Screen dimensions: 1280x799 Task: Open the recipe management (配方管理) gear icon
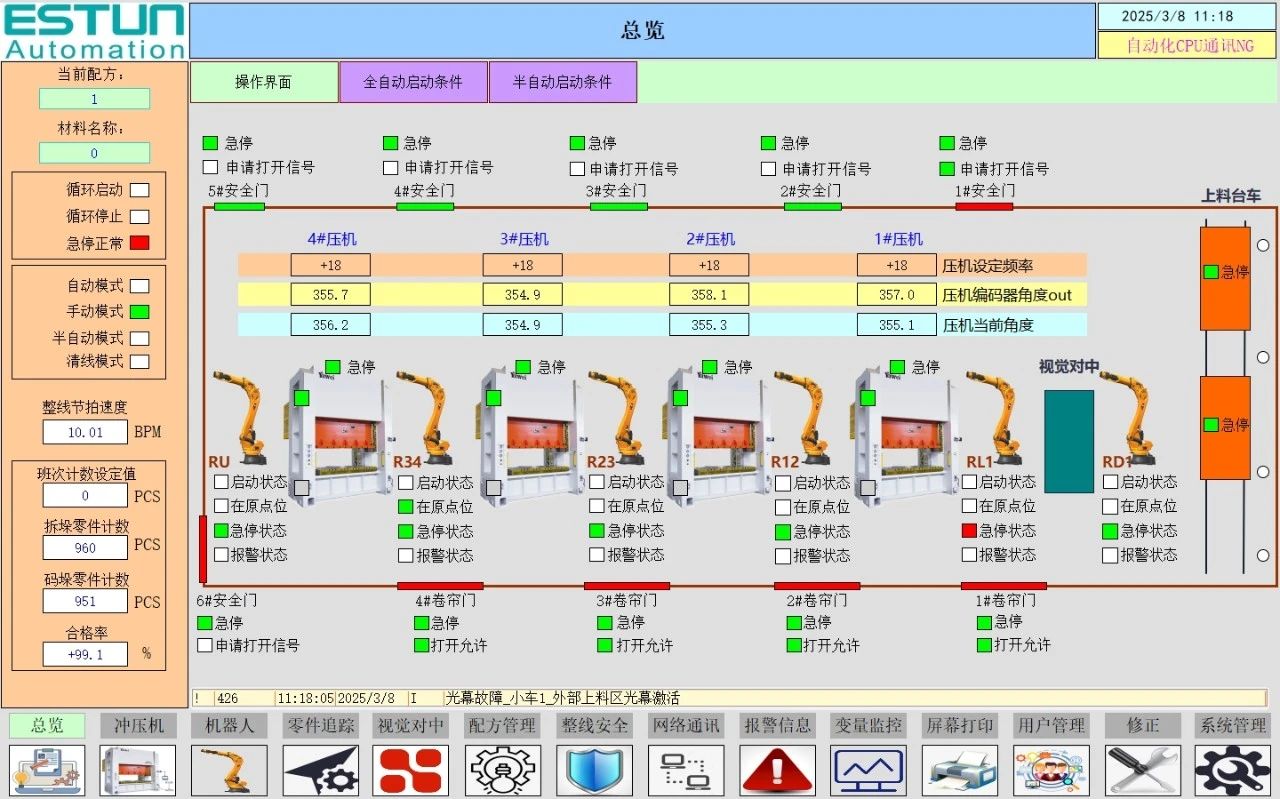(503, 770)
